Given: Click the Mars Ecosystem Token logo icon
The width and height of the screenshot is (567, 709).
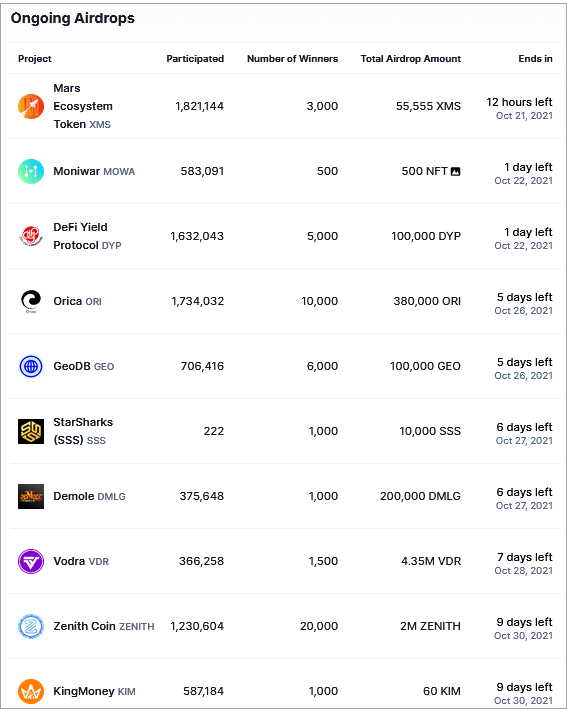Looking at the screenshot, I should tap(31, 107).
